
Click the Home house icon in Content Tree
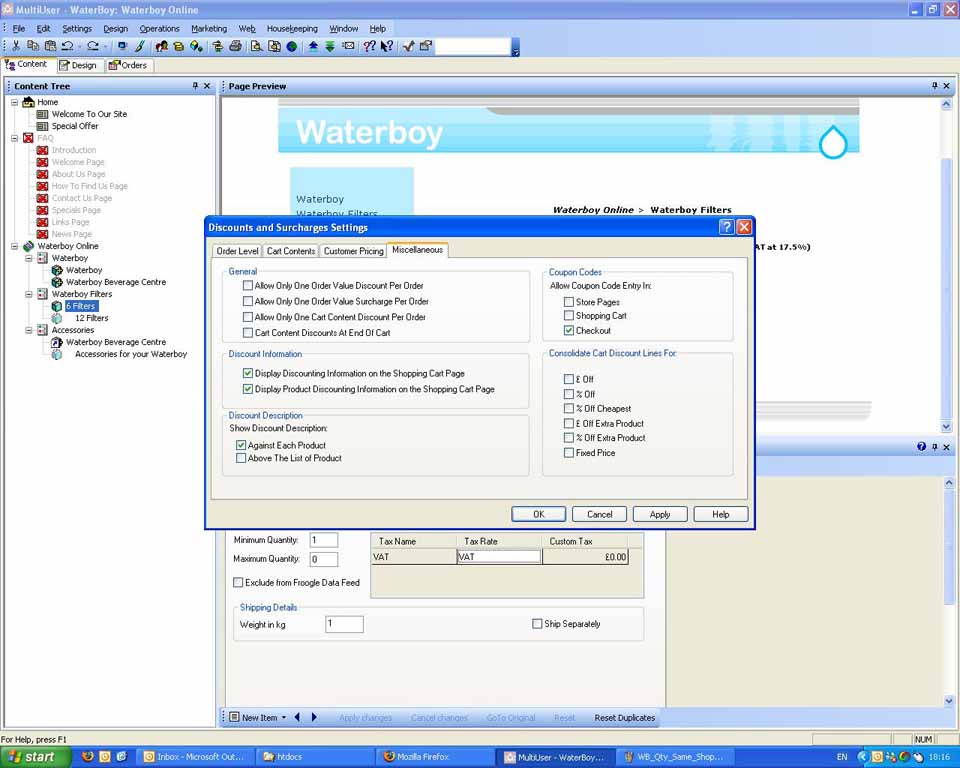coord(28,102)
